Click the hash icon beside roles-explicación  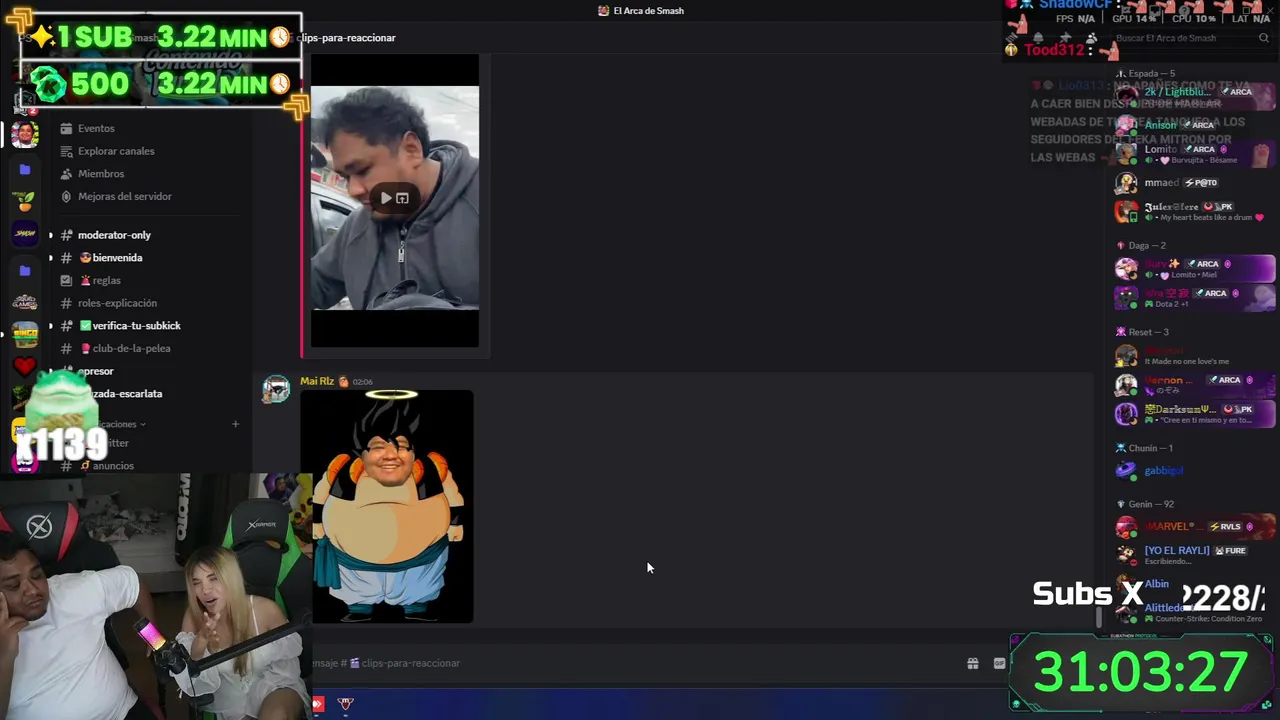[x=66, y=303]
